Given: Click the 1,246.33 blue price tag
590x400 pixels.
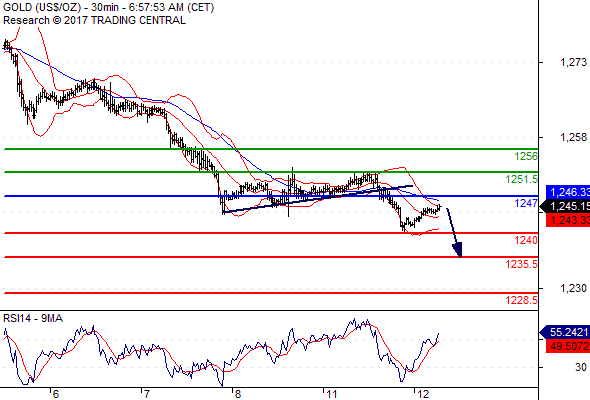Looking at the screenshot, I should coord(568,192).
